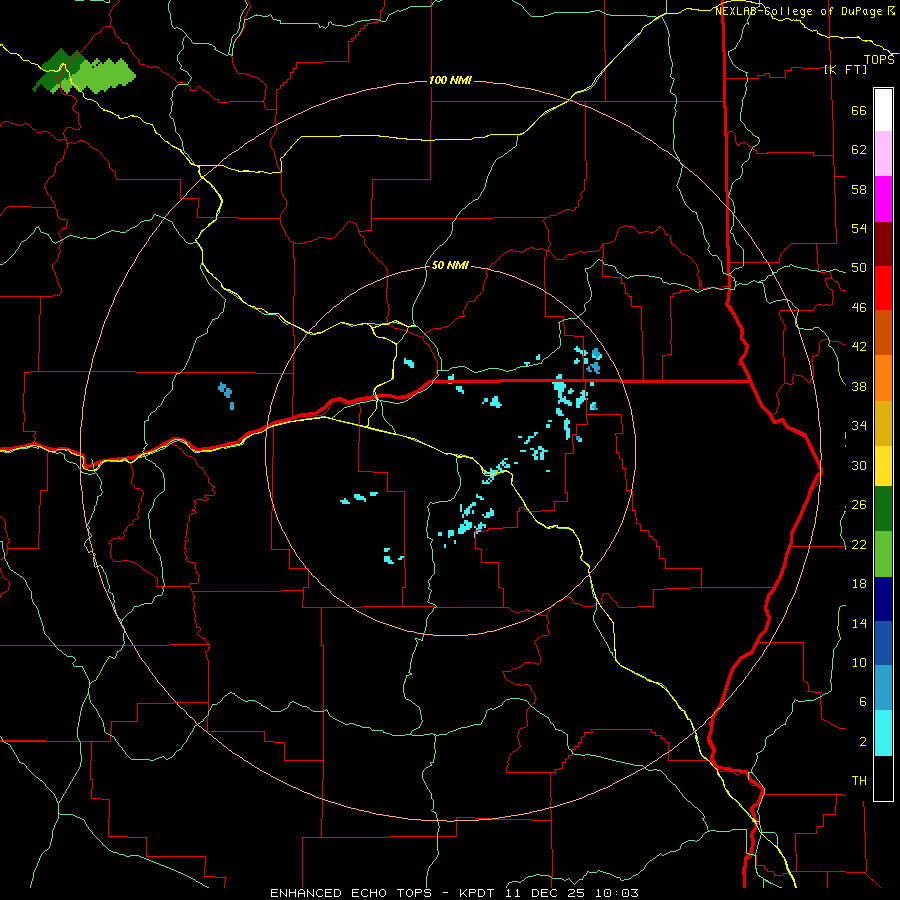The image size is (900, 900).
Task: Click the green echo blob in the northwest corner
Action: click(x=84, y=73)
